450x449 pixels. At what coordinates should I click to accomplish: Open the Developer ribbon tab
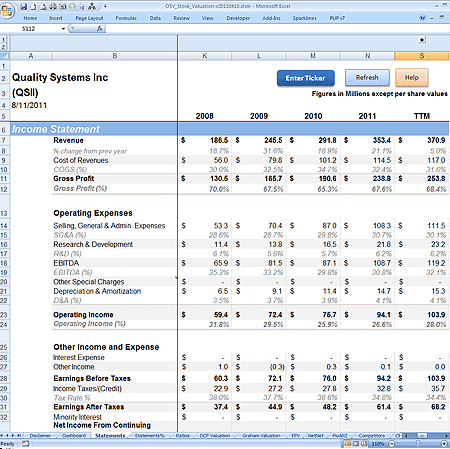pyautogui.click(x=238, y=18)
